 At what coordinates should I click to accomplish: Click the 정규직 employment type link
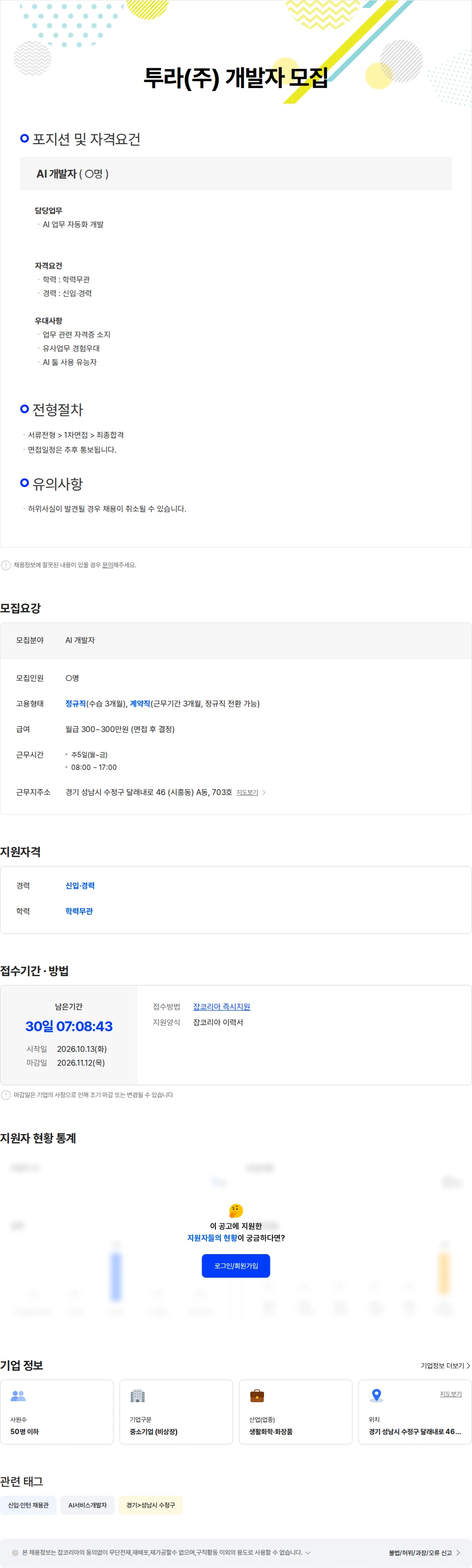pos(75,704)
